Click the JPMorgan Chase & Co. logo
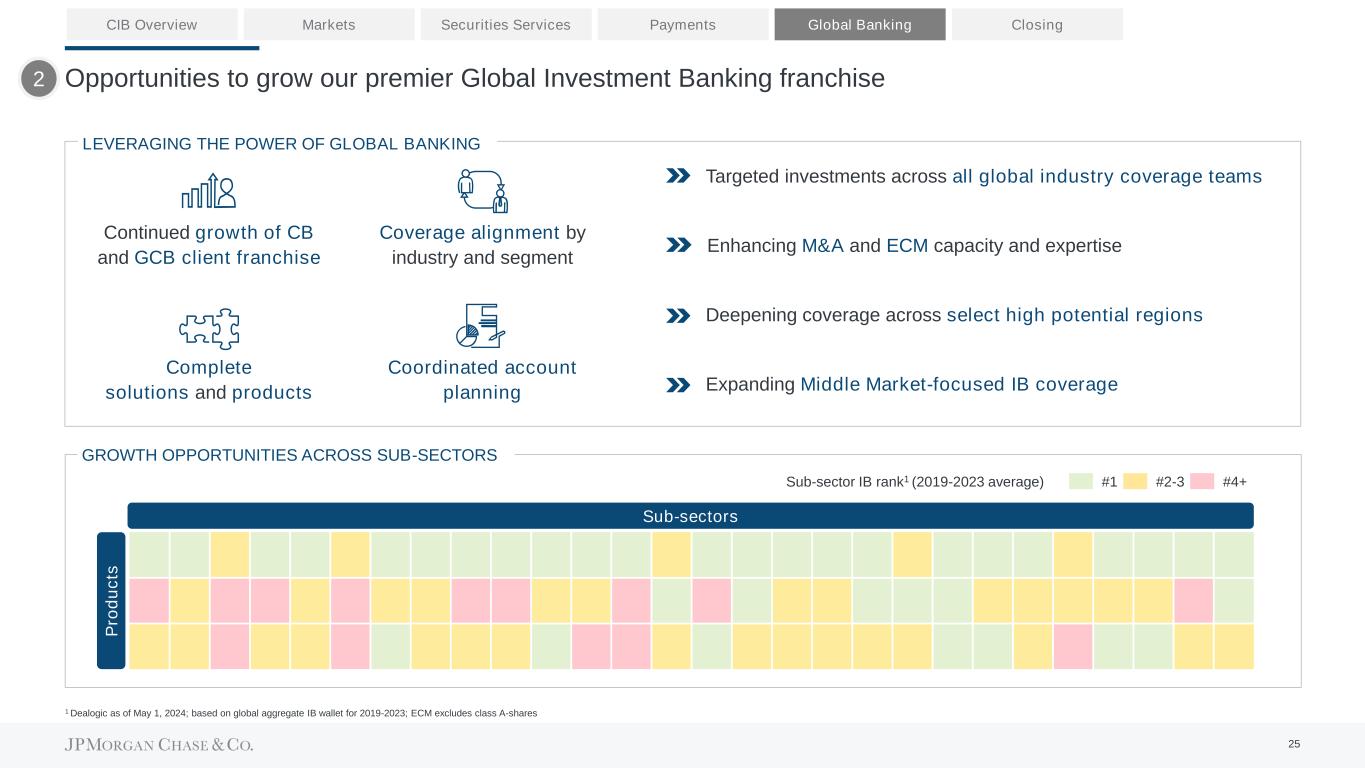This screenshot has height=768, width=1365. [159, 745]
